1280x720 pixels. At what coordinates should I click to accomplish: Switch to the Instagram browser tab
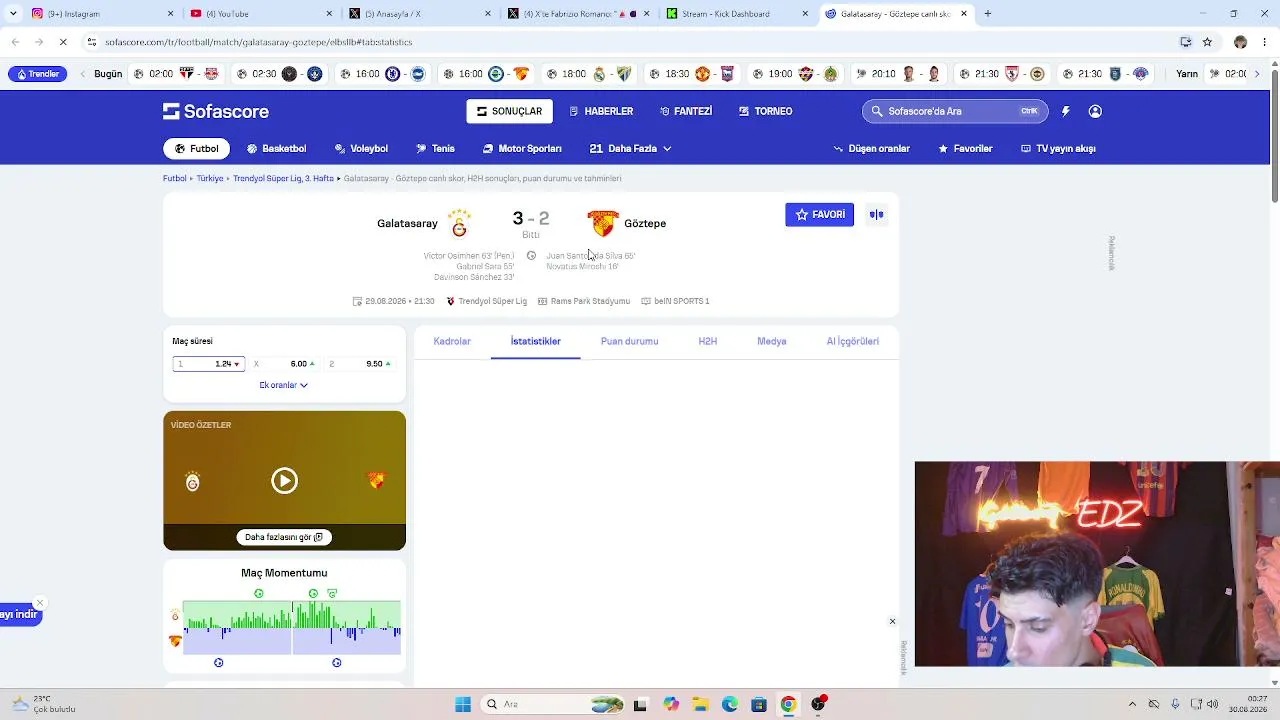pos(100,14)
